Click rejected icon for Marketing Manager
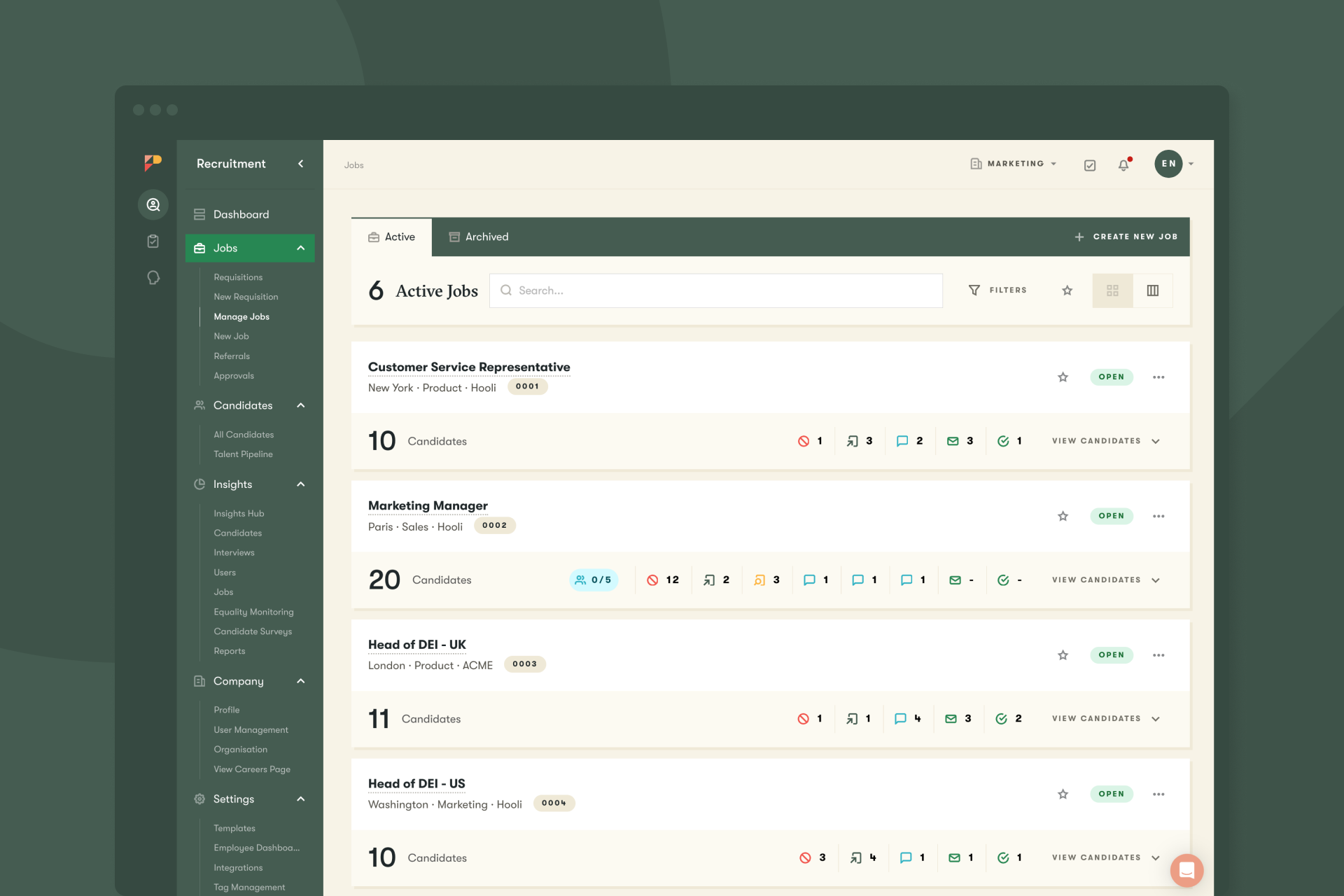The width and height of the screenshot is (1344, 896). [x=652, y=580]
